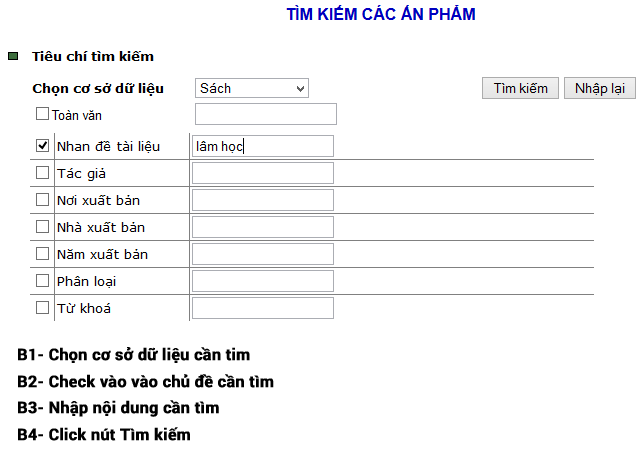Check the Nơi xuất bản checkbox
This screenshot has height=460, width=640.
pos(42,200)
